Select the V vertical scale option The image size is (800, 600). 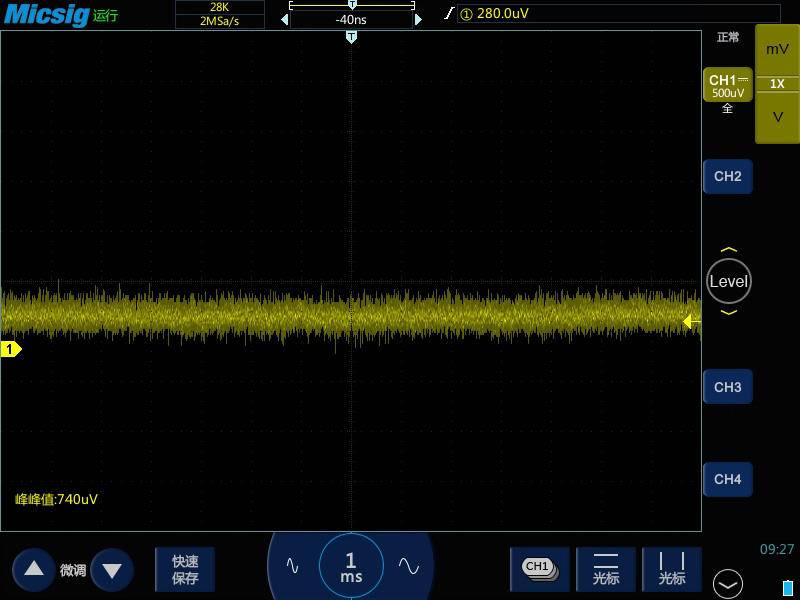777,117
